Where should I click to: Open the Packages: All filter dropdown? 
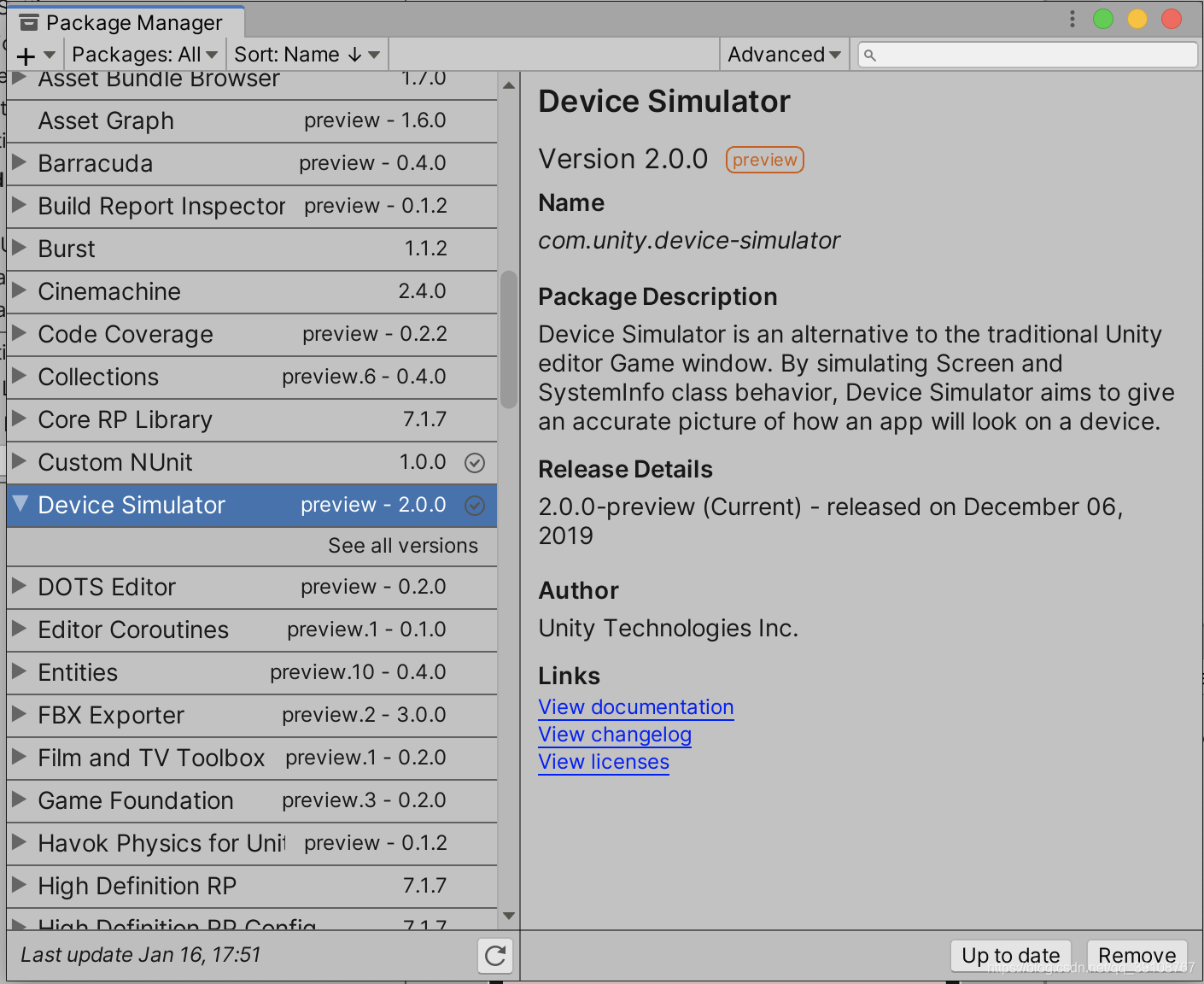point(145,55)
